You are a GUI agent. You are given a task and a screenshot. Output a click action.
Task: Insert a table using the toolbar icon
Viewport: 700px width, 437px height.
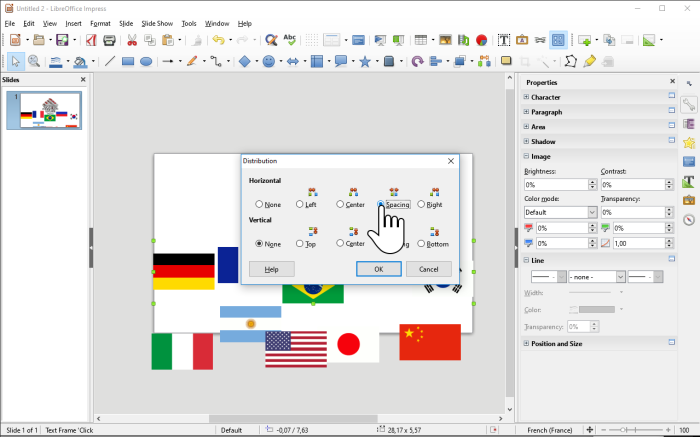(421, 40)
